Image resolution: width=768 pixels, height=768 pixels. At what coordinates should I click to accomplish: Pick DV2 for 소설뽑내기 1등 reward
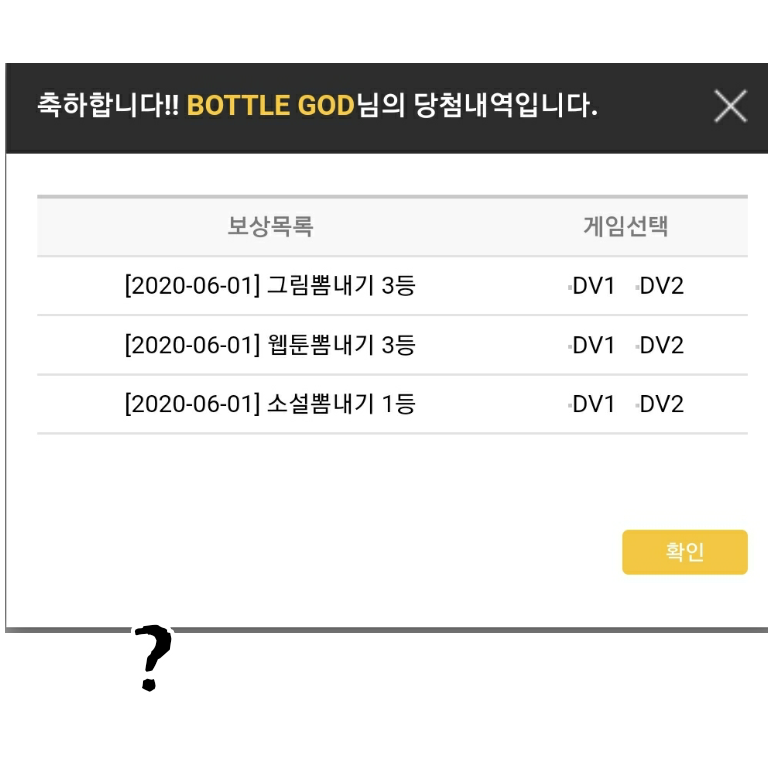[659, 404]
